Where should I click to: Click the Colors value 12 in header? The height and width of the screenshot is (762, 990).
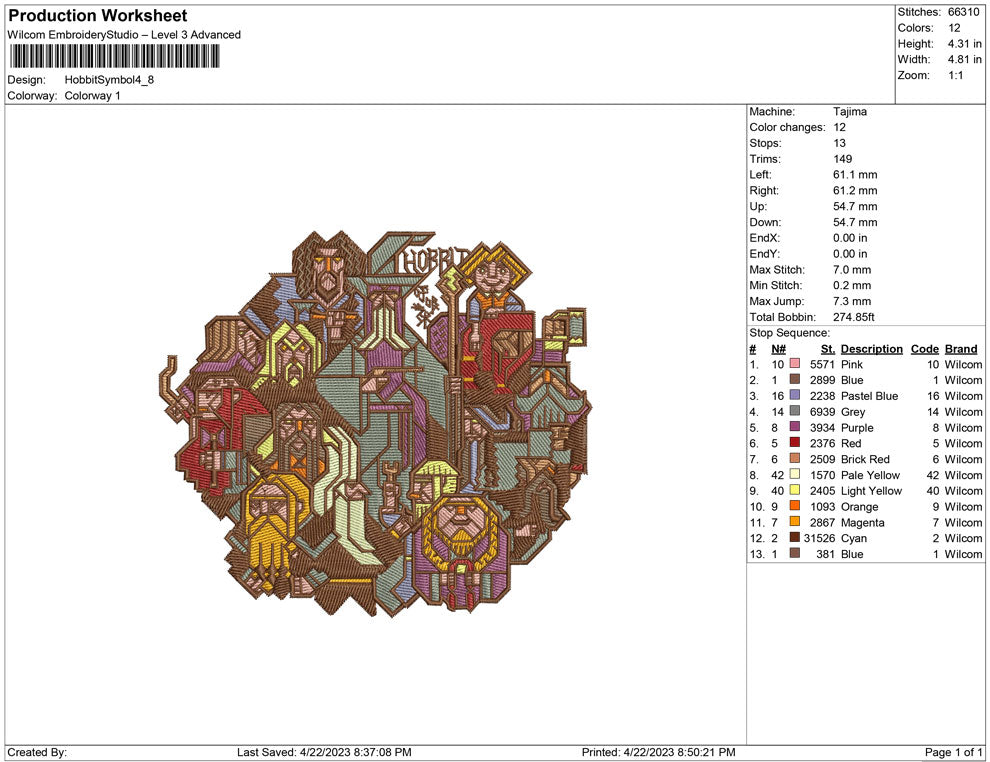[x=954, y=28]
